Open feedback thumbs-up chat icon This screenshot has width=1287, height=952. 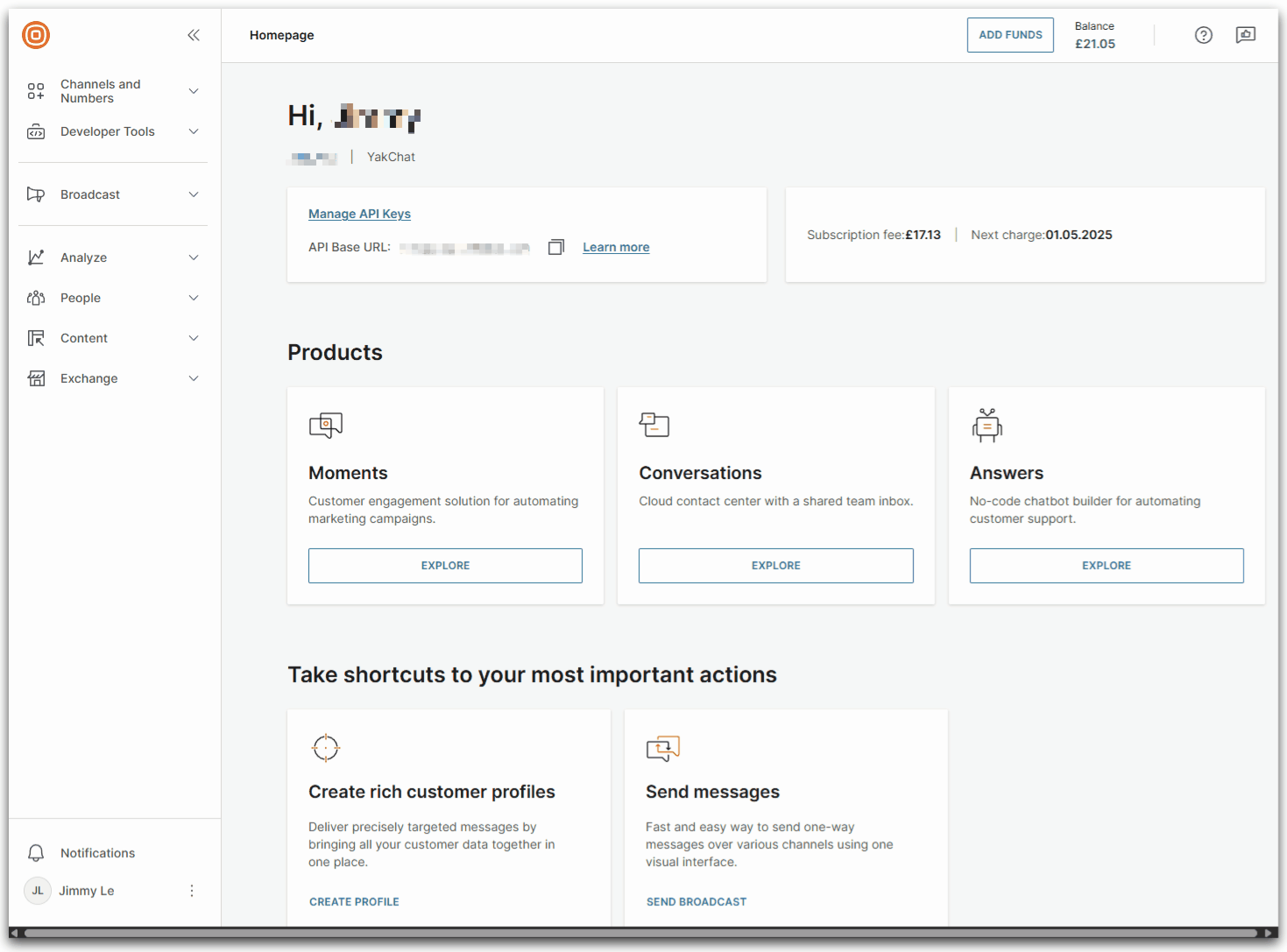tap(1246, 35)
